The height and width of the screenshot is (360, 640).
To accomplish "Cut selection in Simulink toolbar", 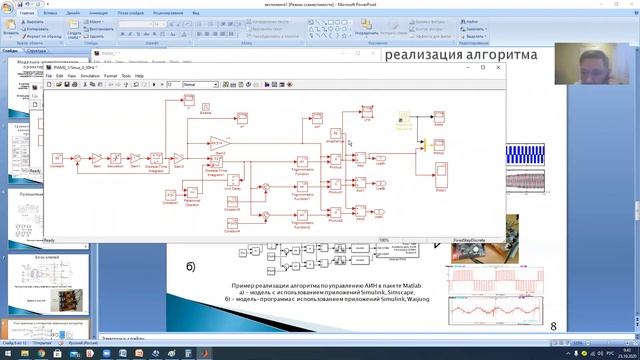I will click(x=85, y=84).
